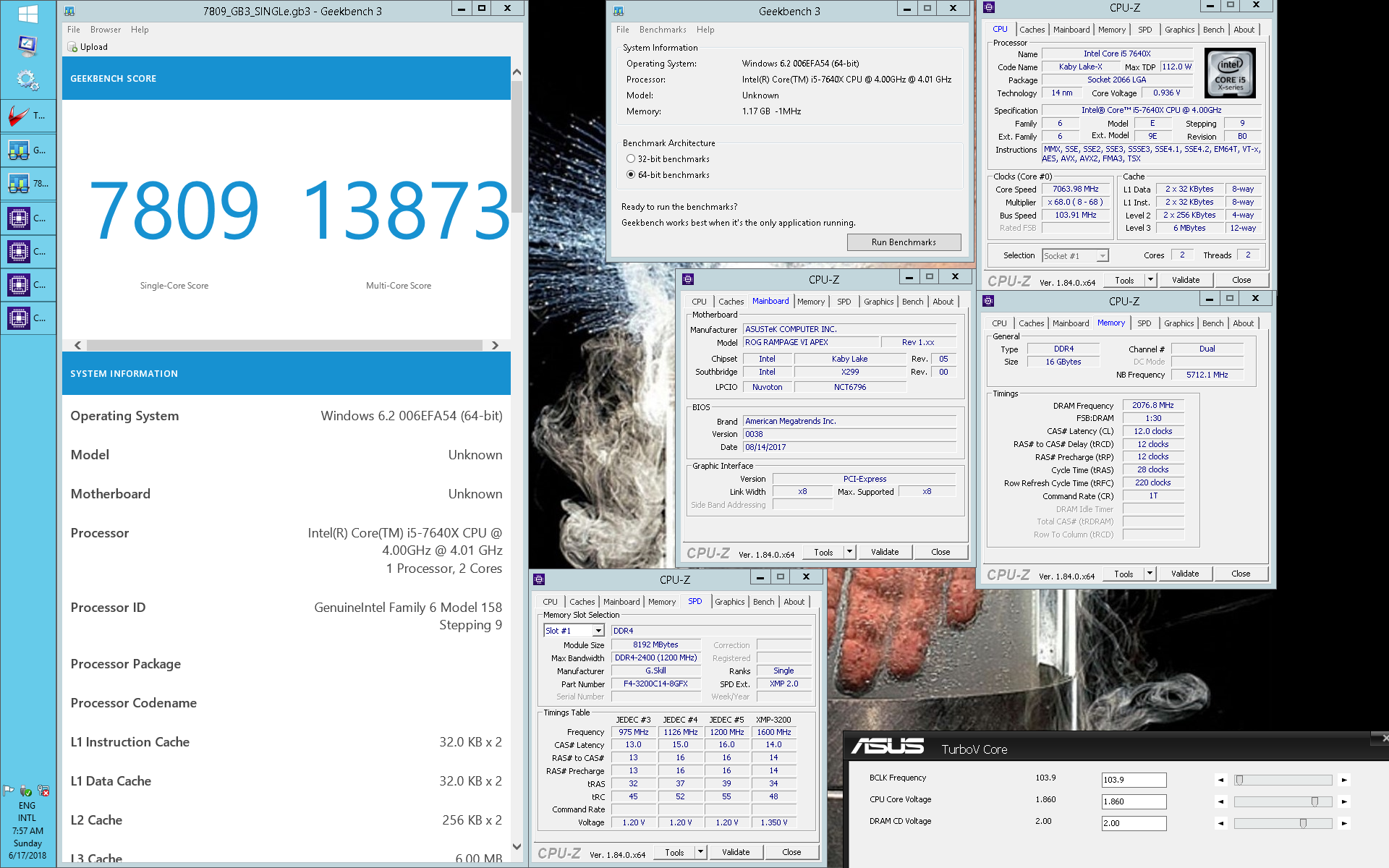Click the CPU Core Voltage slider
The height and width of the screenshot is (868, 1389).
tap(1283, 801)
